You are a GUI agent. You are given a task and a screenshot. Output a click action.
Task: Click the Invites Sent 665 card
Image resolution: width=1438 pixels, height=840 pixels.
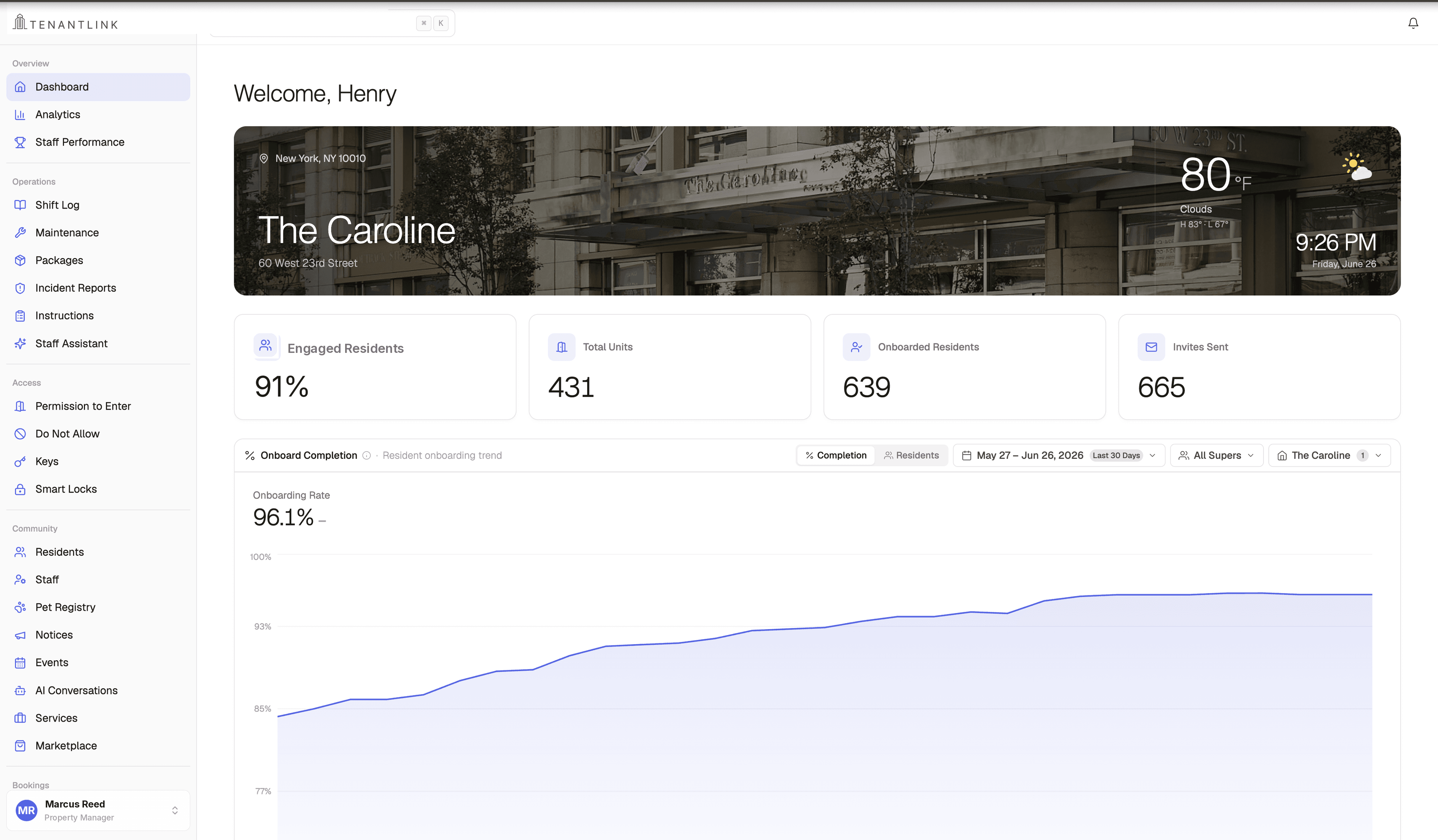1259,367
